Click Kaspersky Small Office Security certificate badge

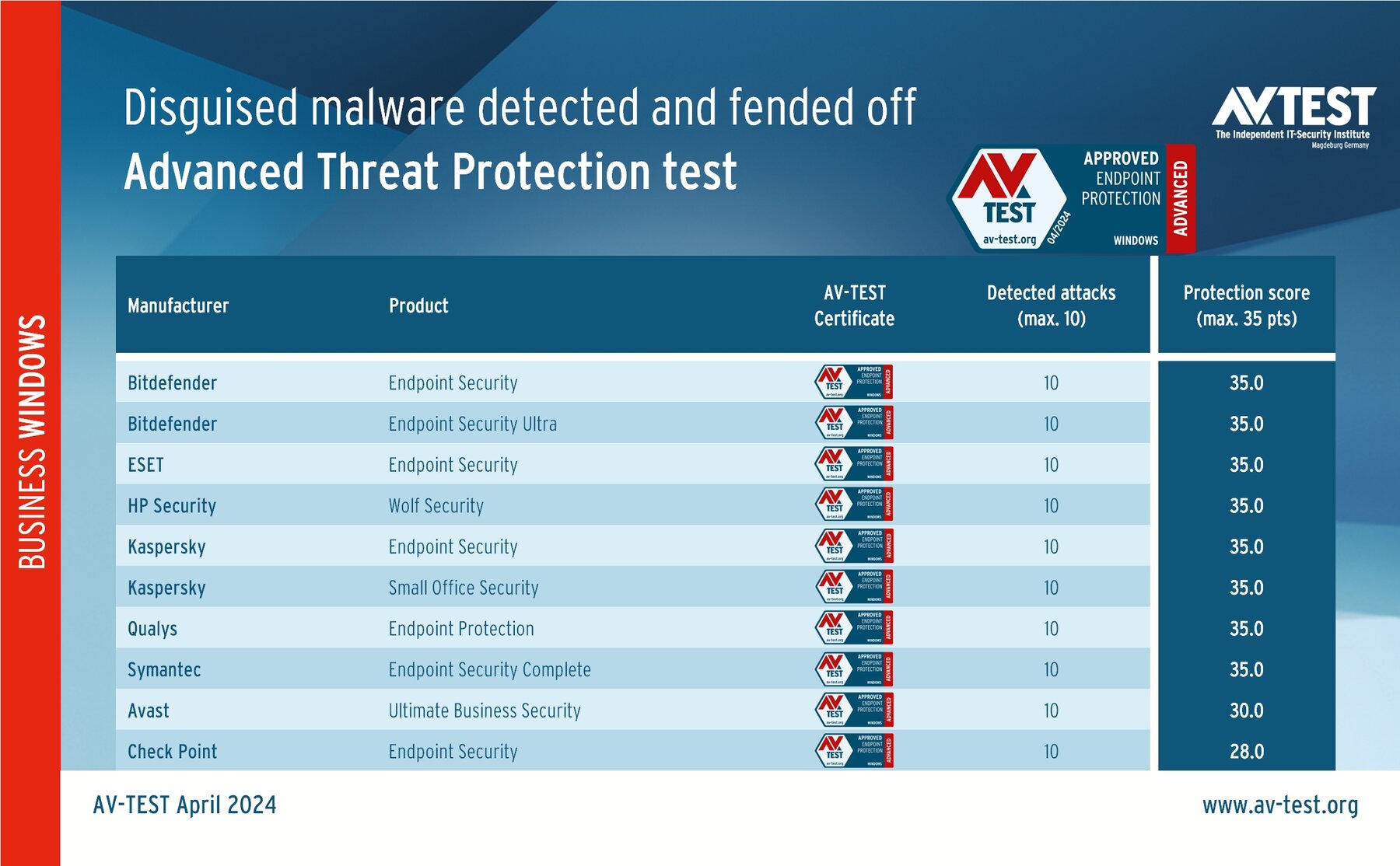pyautogui.click(x=853, y=588)
